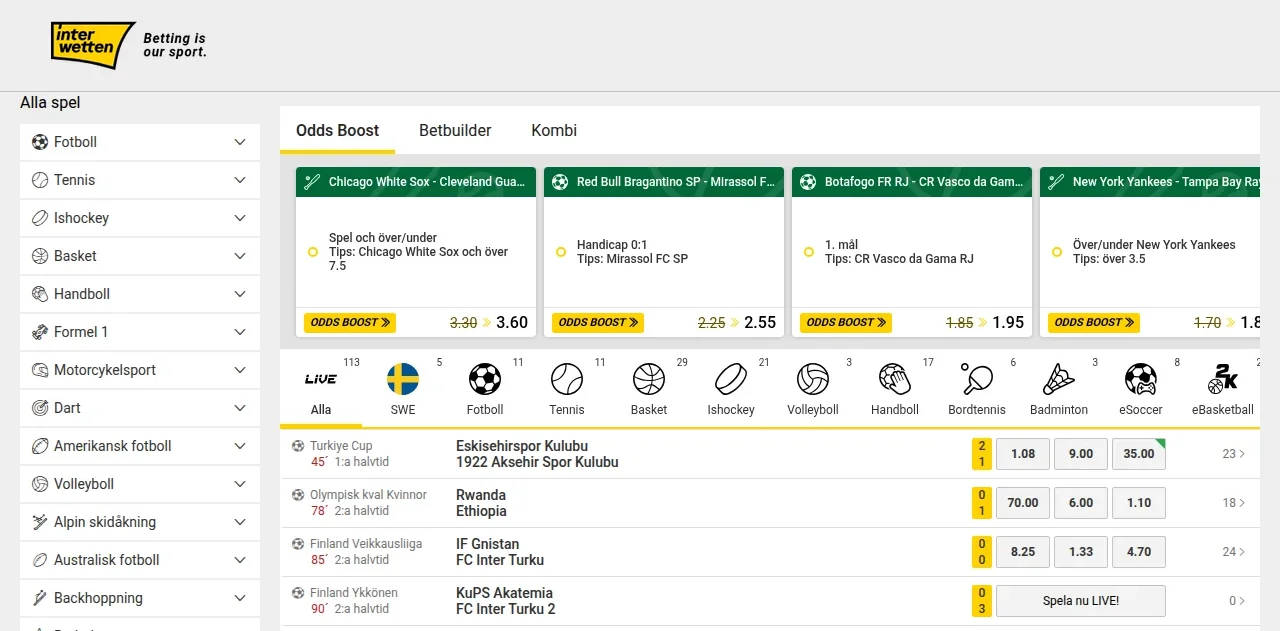The width and height of the screenshot is (1280, 631).
Task: Open the Chicago White Sox - Cleveland card header
Action: tap(416, 182)
